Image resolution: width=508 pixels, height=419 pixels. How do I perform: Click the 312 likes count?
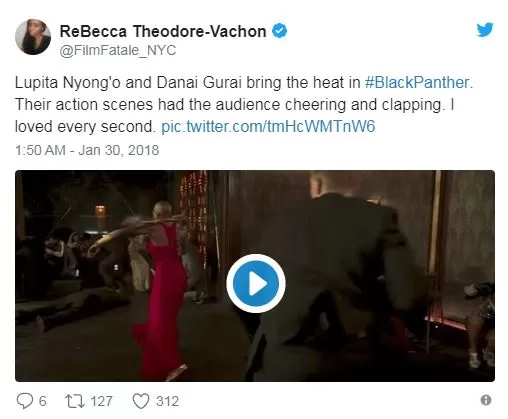168,401
